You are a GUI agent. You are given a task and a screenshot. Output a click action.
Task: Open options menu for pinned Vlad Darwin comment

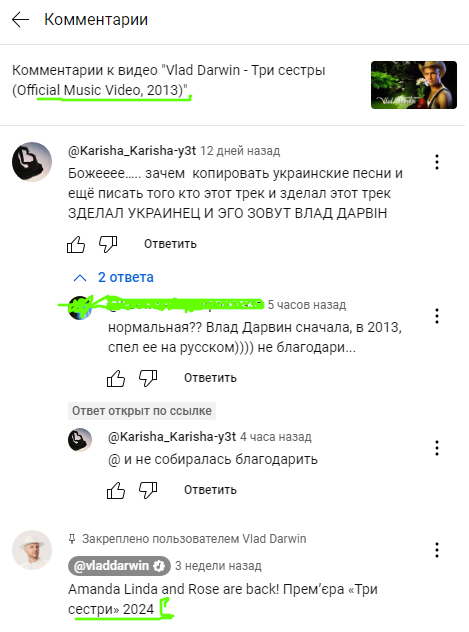click(x=437, y=550)
